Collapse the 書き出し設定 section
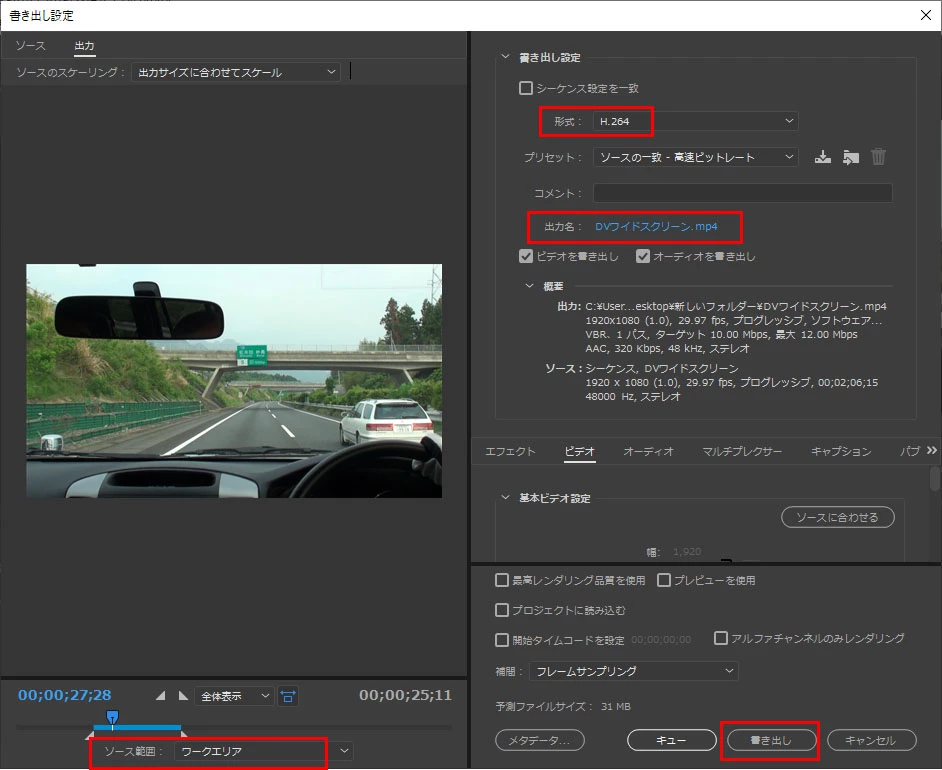This screenshot has width=942, height=770. point(505,57)
